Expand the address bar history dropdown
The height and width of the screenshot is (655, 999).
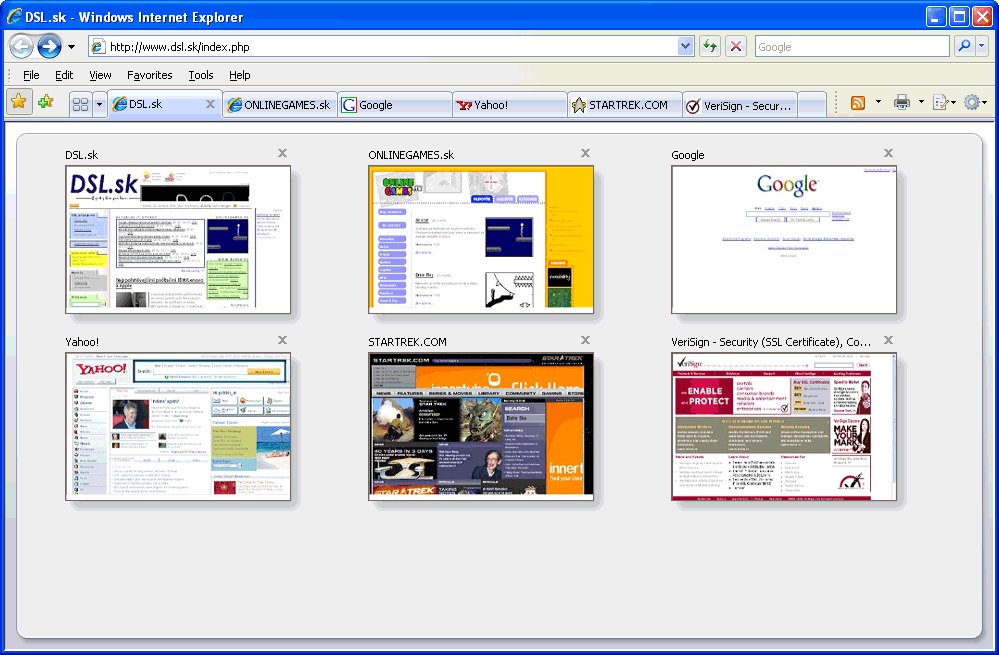(x=686, y=47)
